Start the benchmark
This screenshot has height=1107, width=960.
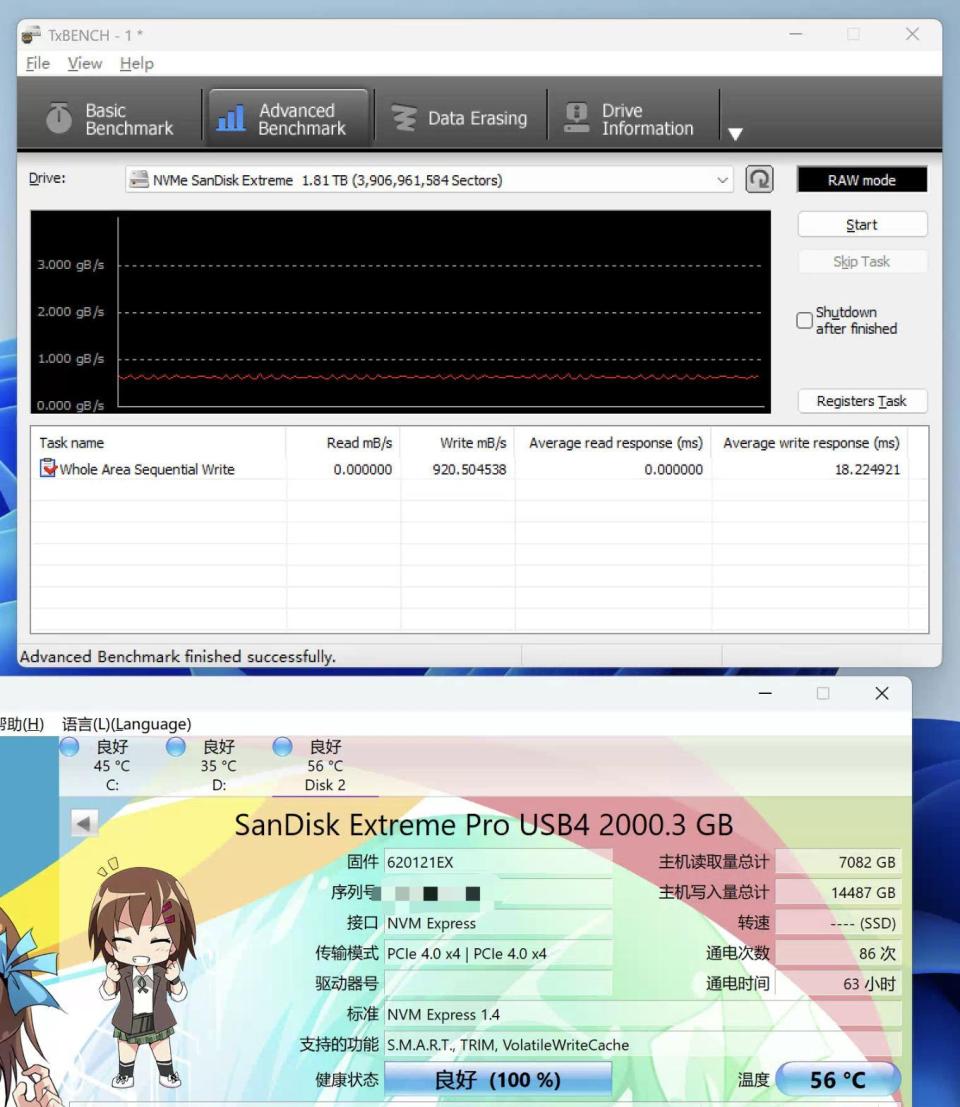tap(862, 225)
